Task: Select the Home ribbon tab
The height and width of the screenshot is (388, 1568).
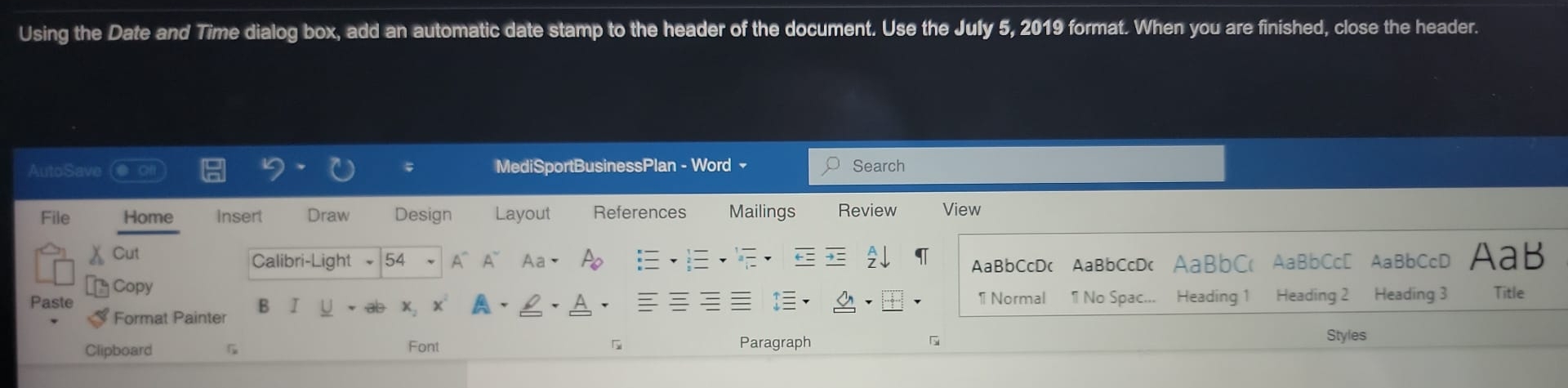Action: [148, 216]
